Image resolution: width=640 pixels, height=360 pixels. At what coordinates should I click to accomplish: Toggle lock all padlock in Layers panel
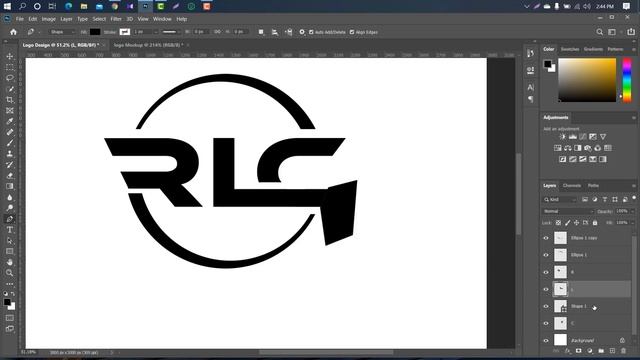point(595,223)
